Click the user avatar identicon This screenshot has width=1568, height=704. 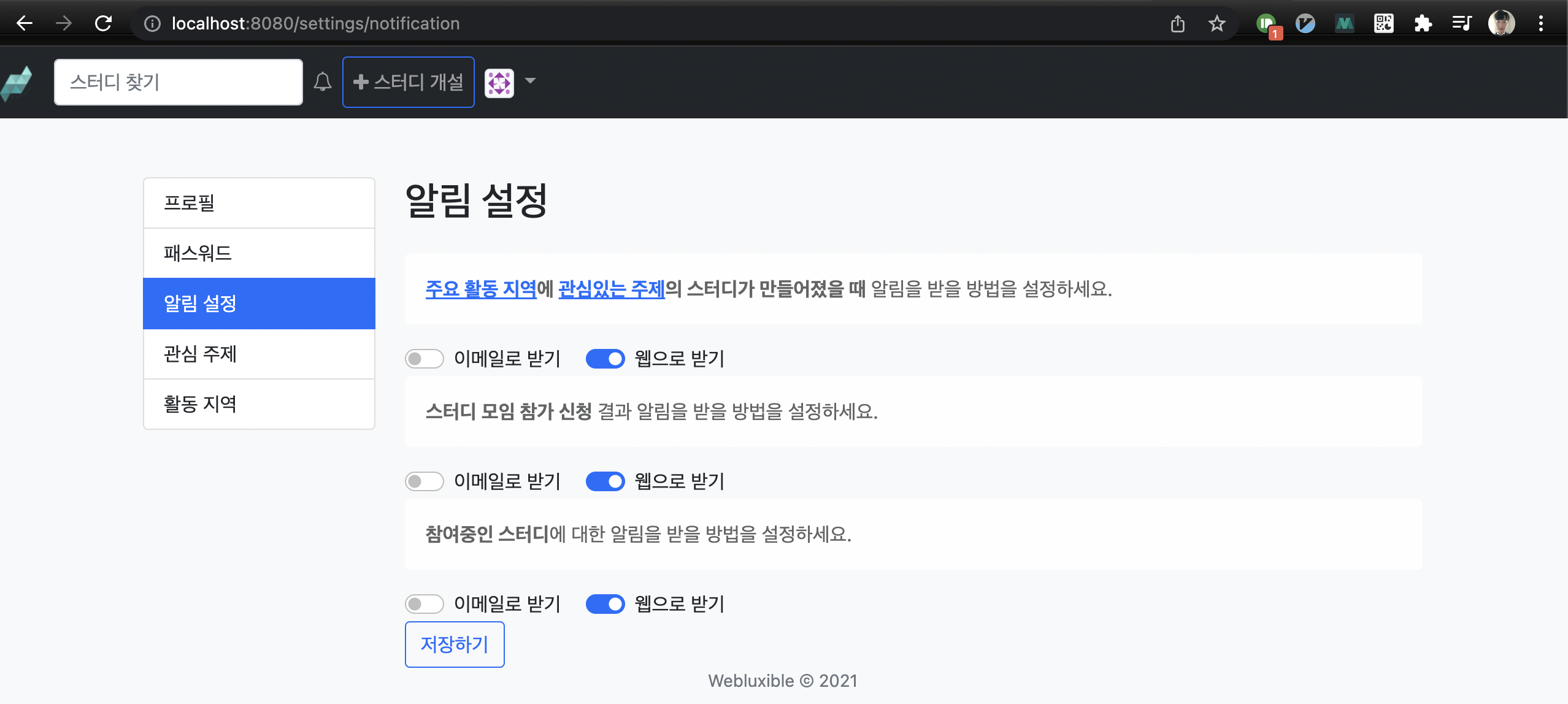499,83
